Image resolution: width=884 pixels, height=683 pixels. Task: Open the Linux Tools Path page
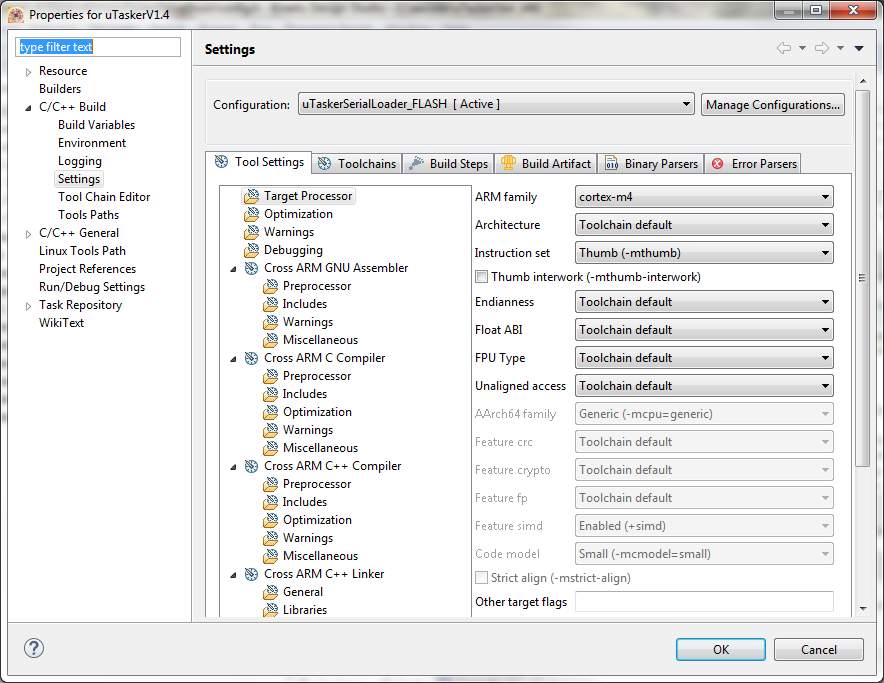tap(82, 251)
